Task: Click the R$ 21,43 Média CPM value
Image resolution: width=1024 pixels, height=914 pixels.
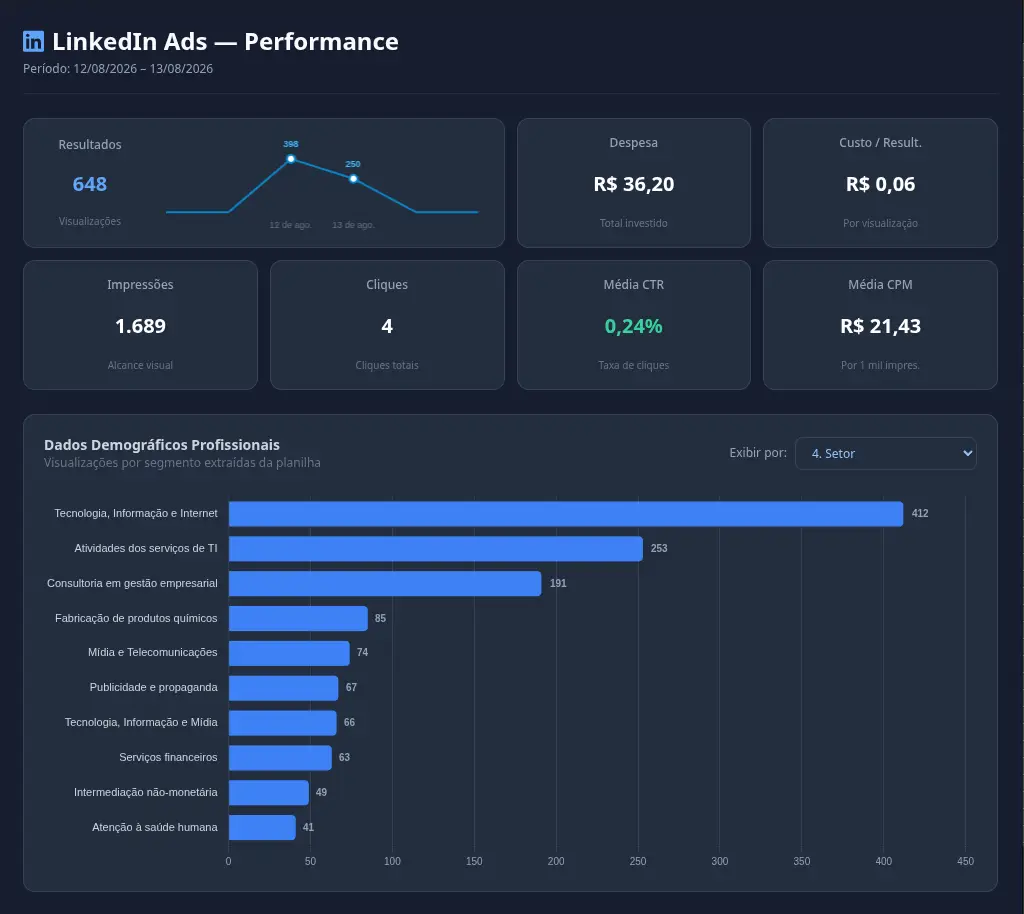Action: tap(880, 326)
